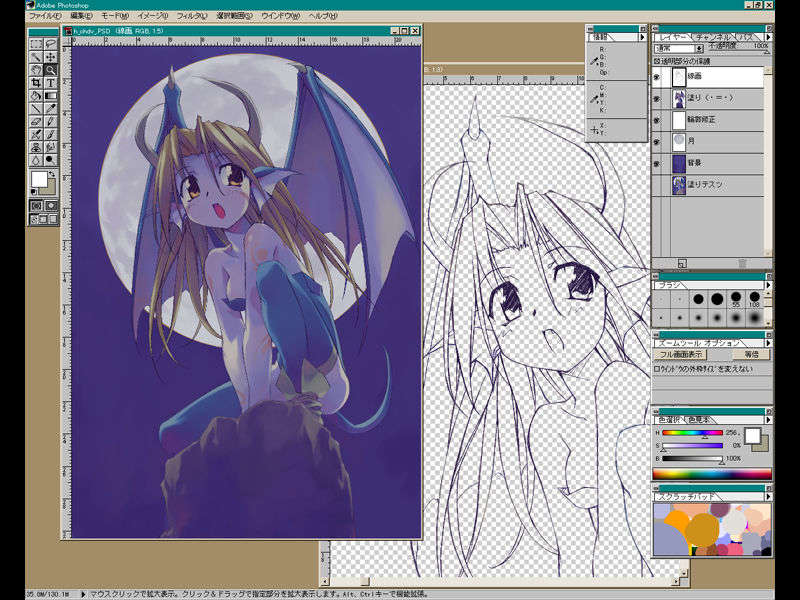The image size is (800, 600).
Task: Select the Crop tool
Action: pos(36,83)
